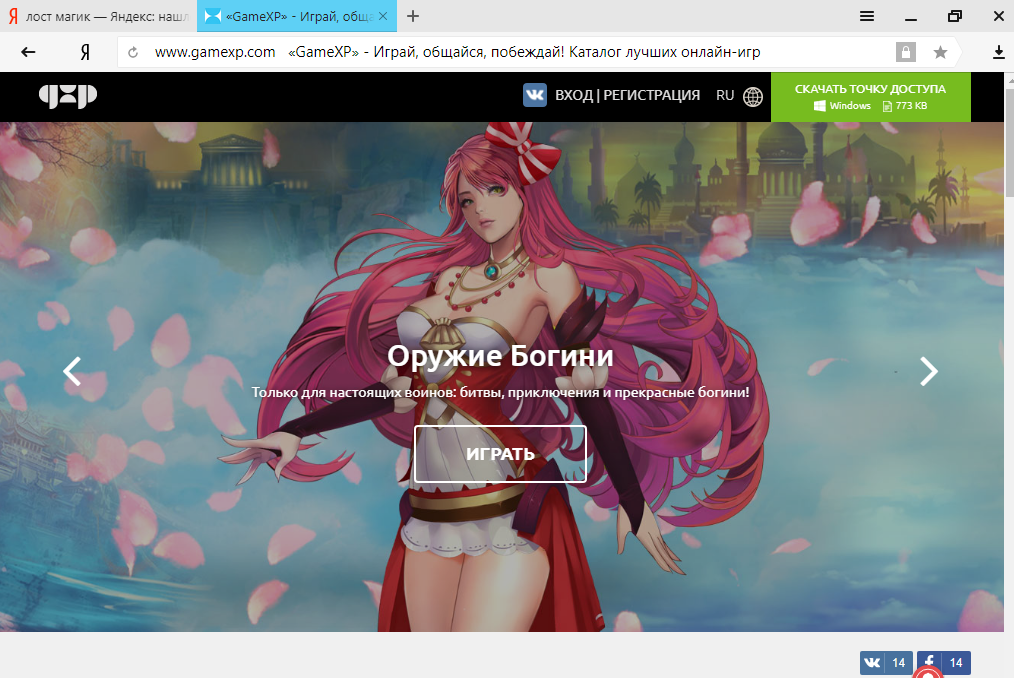Click the banner subtitle about битвы, приключения
The width and height of the screenshot is (1014, 678).
coord(500,392)
